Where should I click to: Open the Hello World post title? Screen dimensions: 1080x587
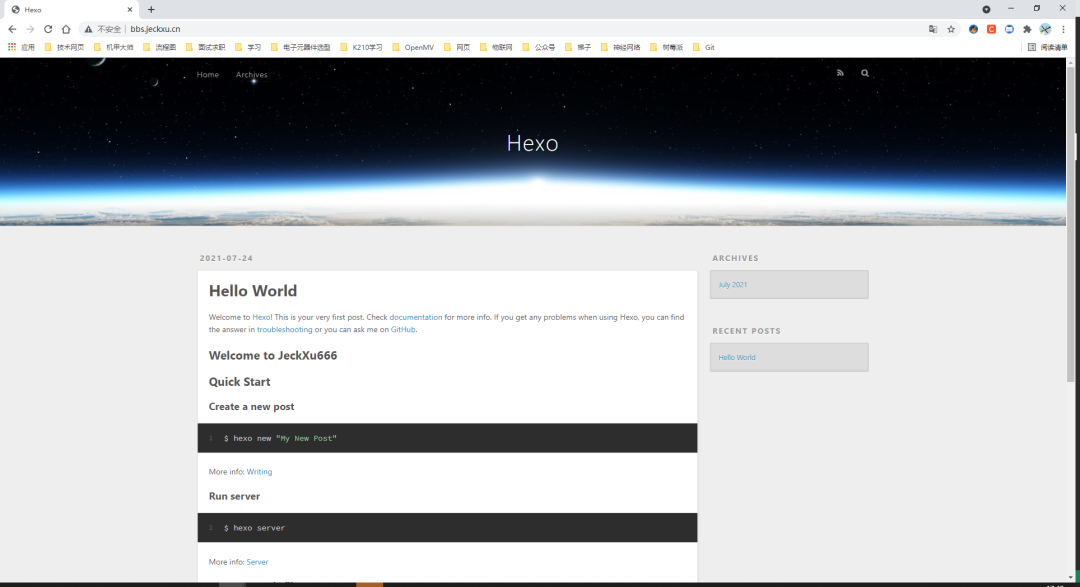253,291
